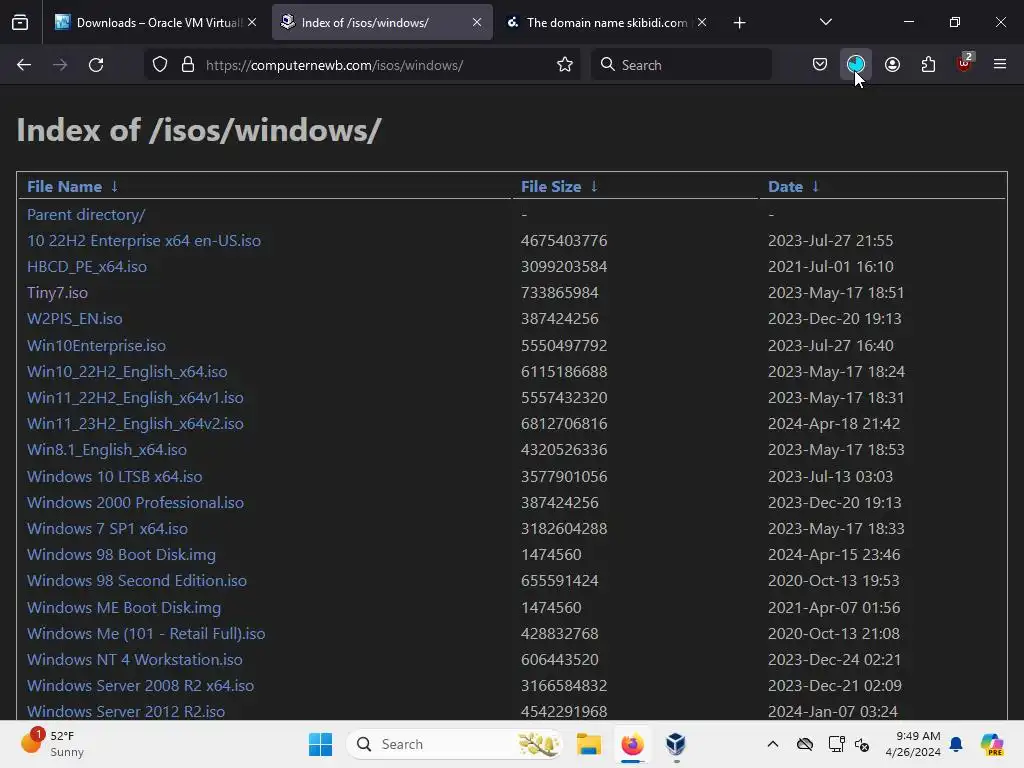Image resolution: width=1024 pixels, height=768 pixels.
Task: Download Windows Server 2008 R2 x64.iso
Action: coord(140,686)
